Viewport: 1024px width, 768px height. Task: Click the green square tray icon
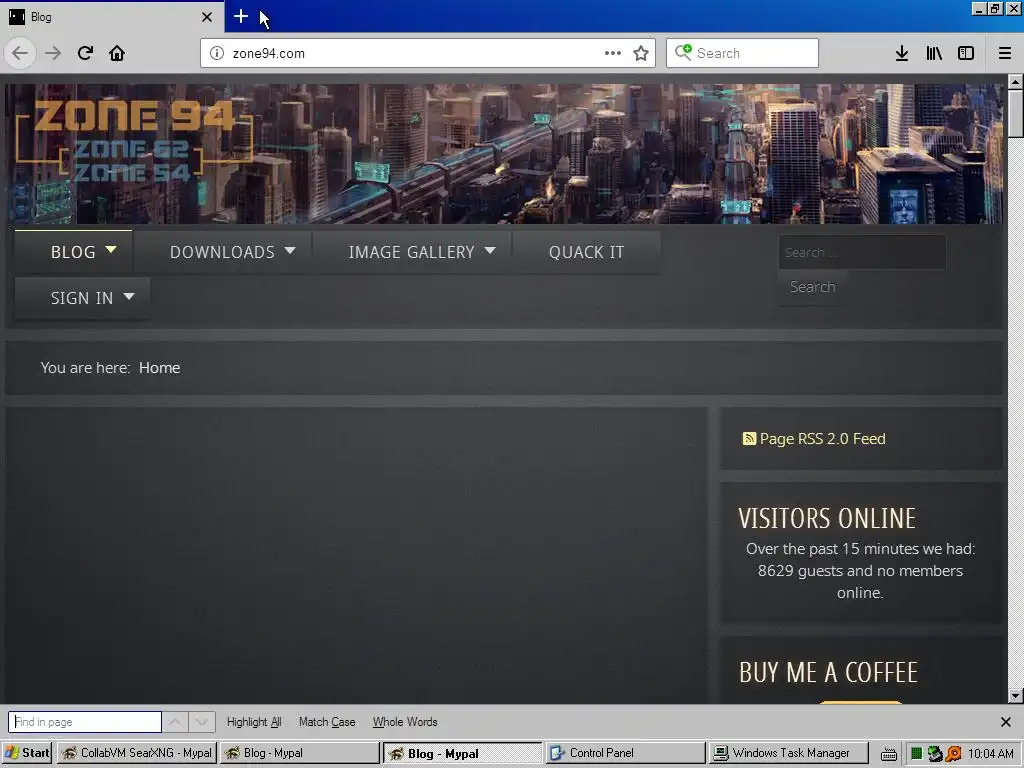coord(916,754)
